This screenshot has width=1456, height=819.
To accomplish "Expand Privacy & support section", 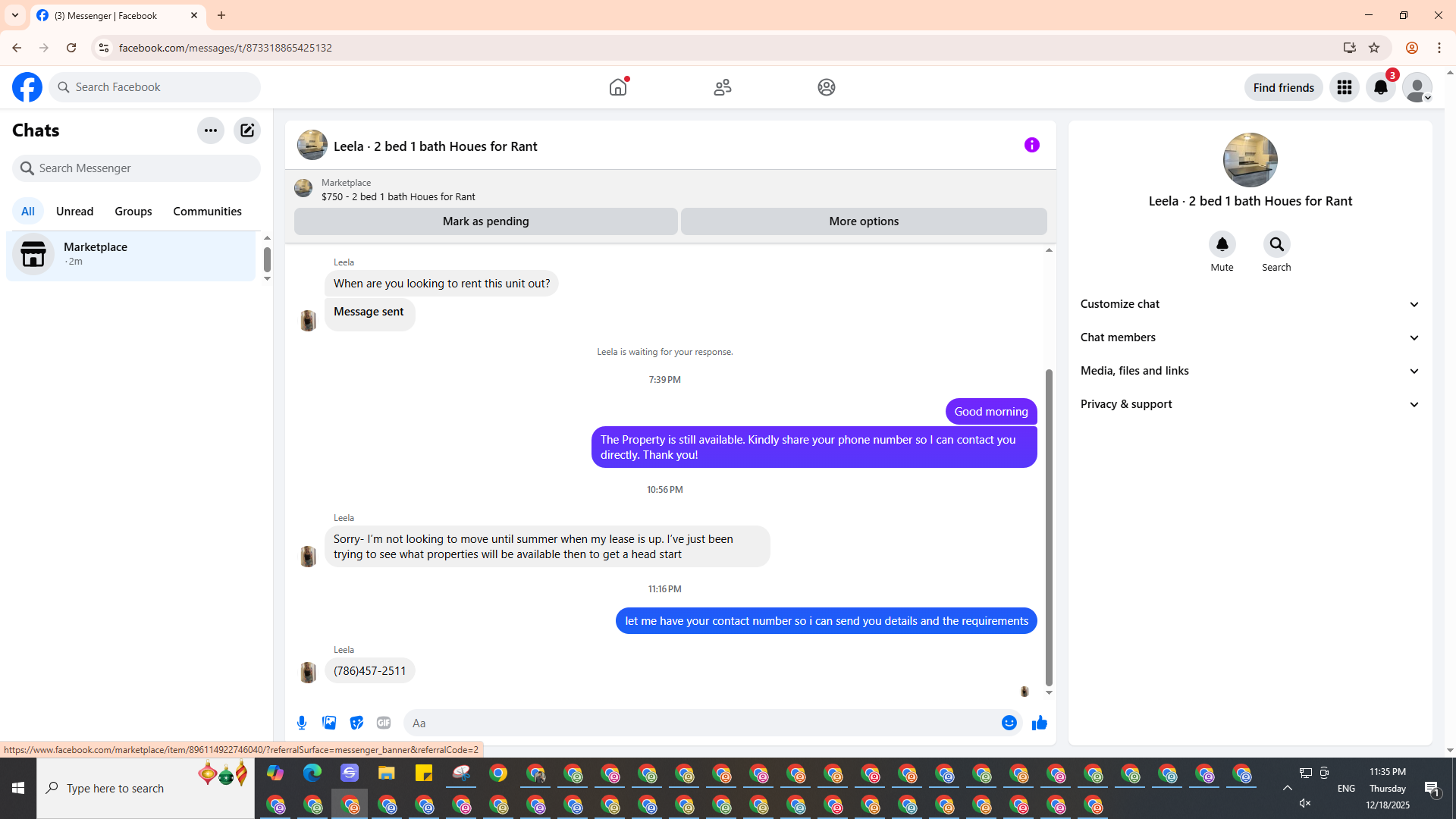I will point(1250,404).
